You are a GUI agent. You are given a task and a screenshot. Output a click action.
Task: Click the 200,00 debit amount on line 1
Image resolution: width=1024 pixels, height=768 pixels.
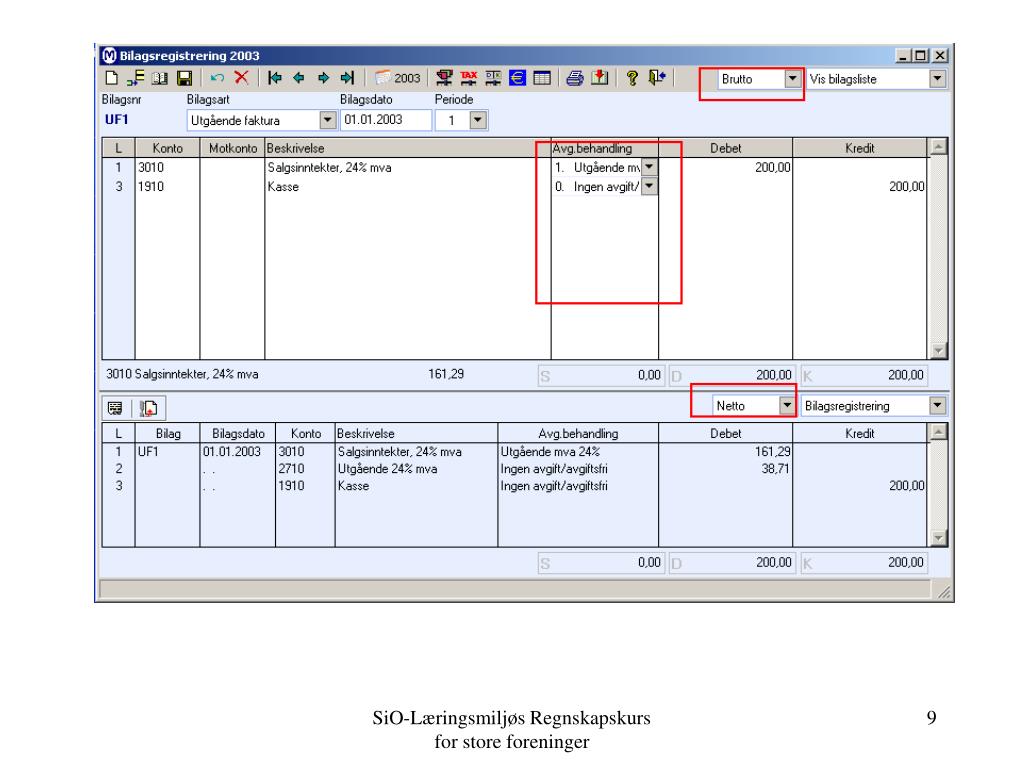773,168
